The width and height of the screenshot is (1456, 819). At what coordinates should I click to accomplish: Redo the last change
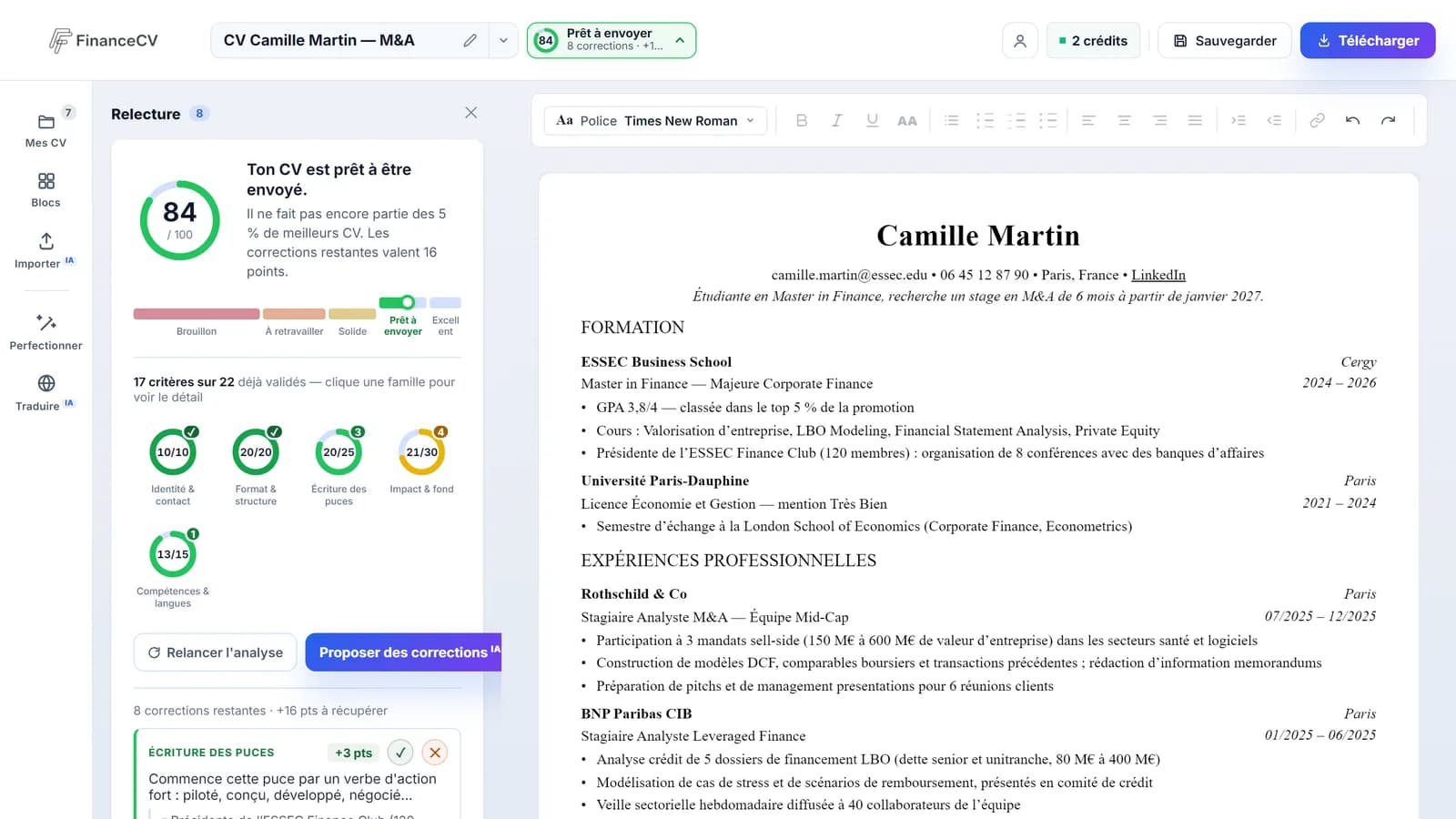[x=1388, y=120]
